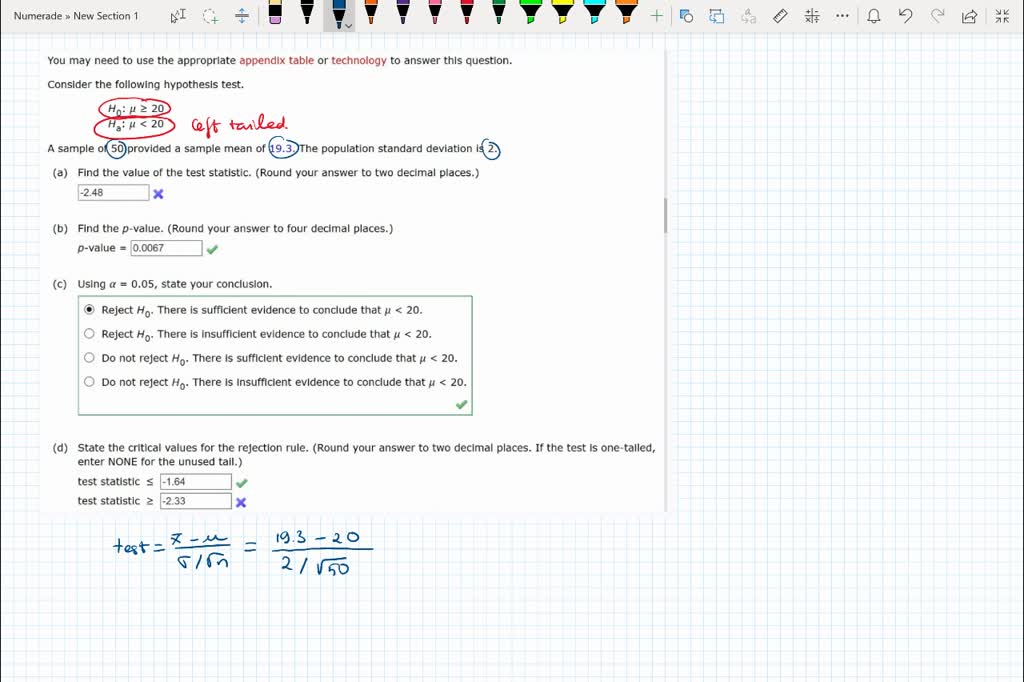Click the collapse toolbar arrows icon
Viewport: 1024px width, 682px height.
(1002, 16)
